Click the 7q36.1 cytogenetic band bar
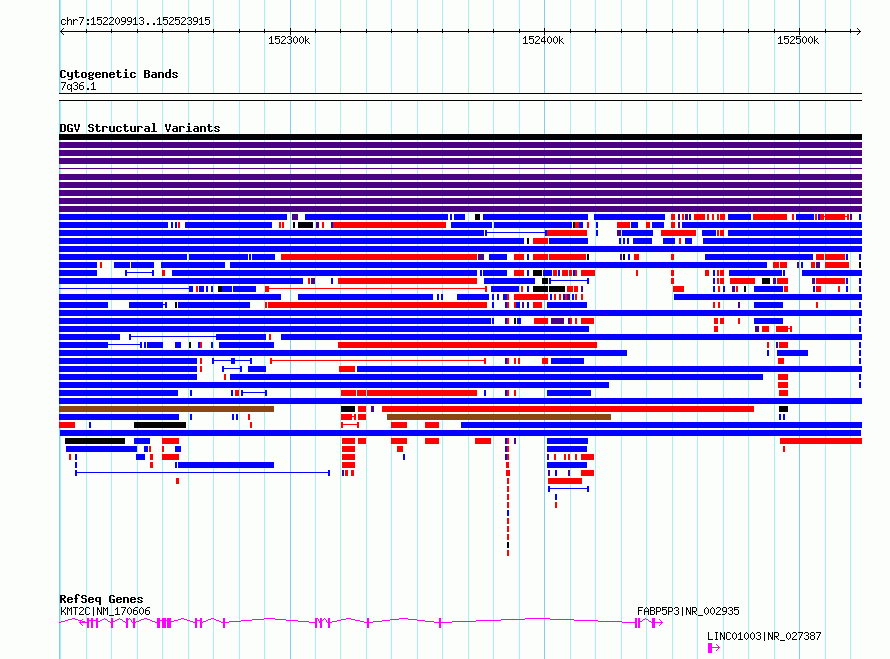This screenshot has width=890, height=659. coord(460,97)
